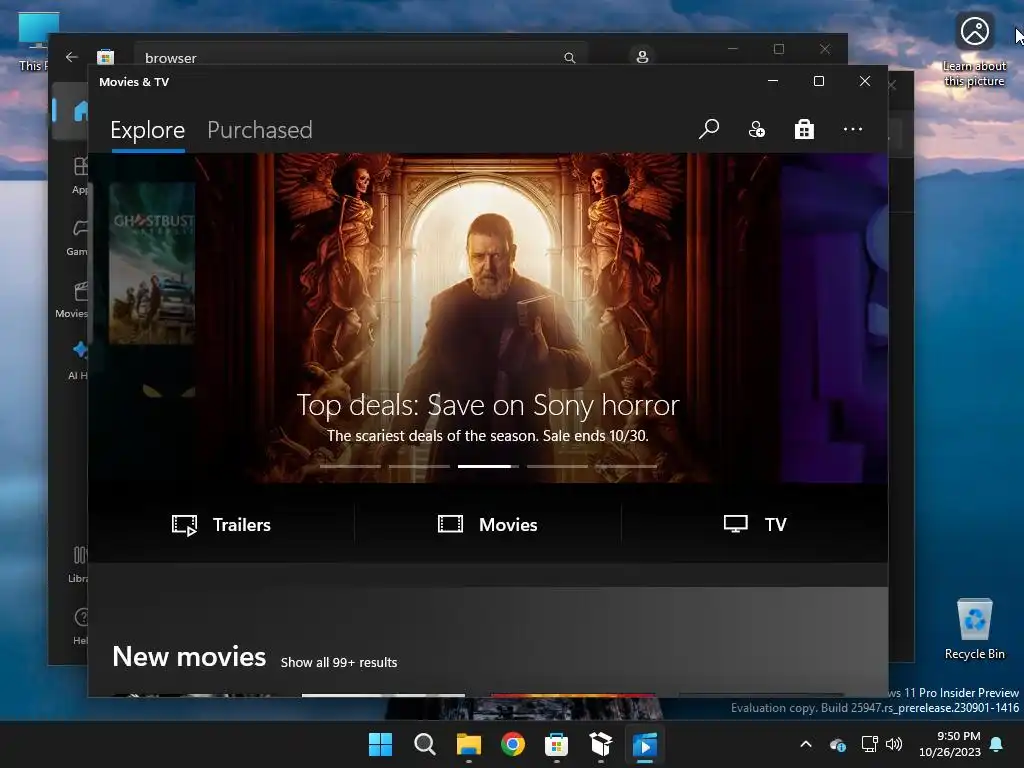Open Microsoft Store from taskbar

[556, 744]
